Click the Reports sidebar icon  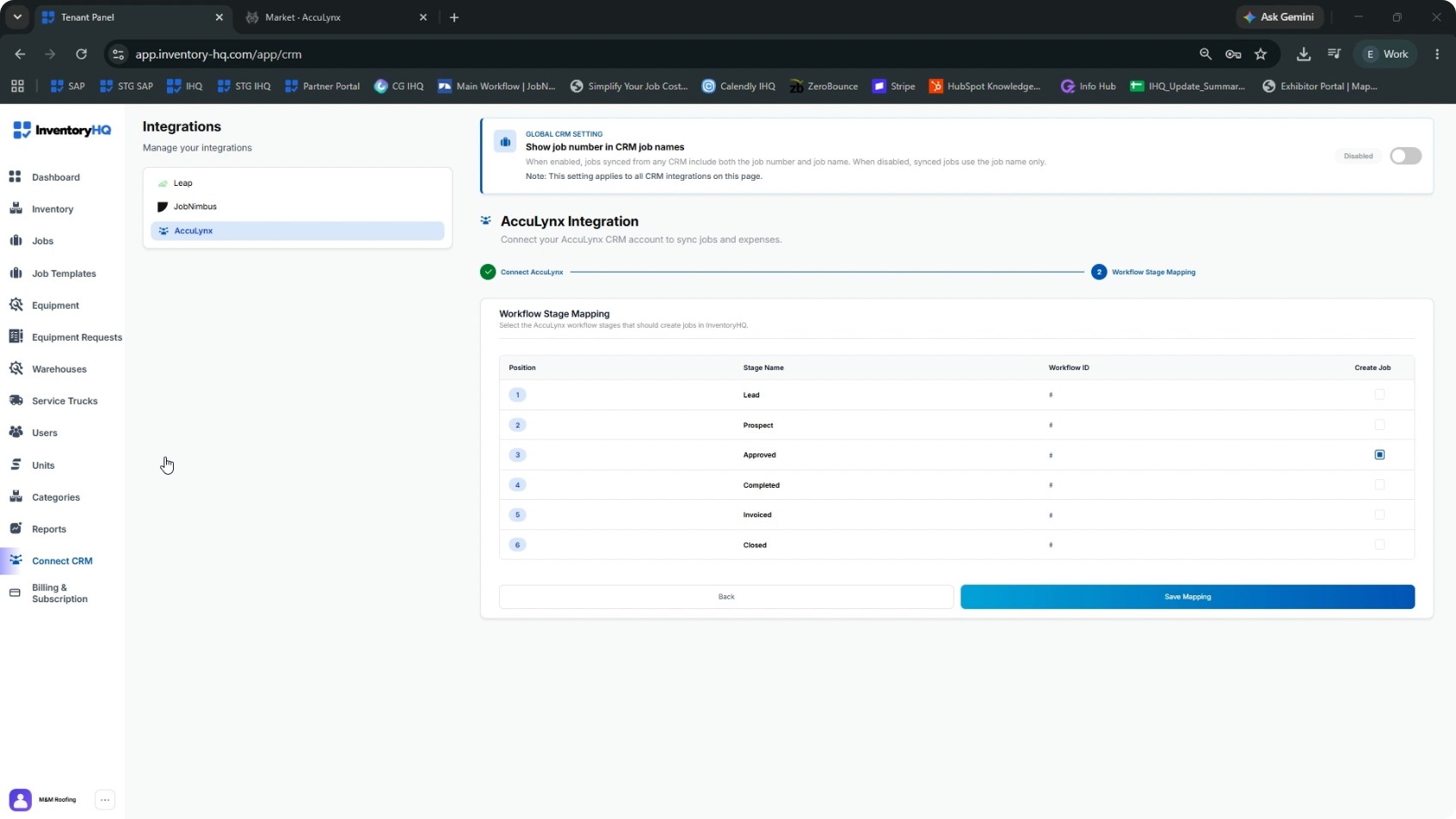[15, 528]
